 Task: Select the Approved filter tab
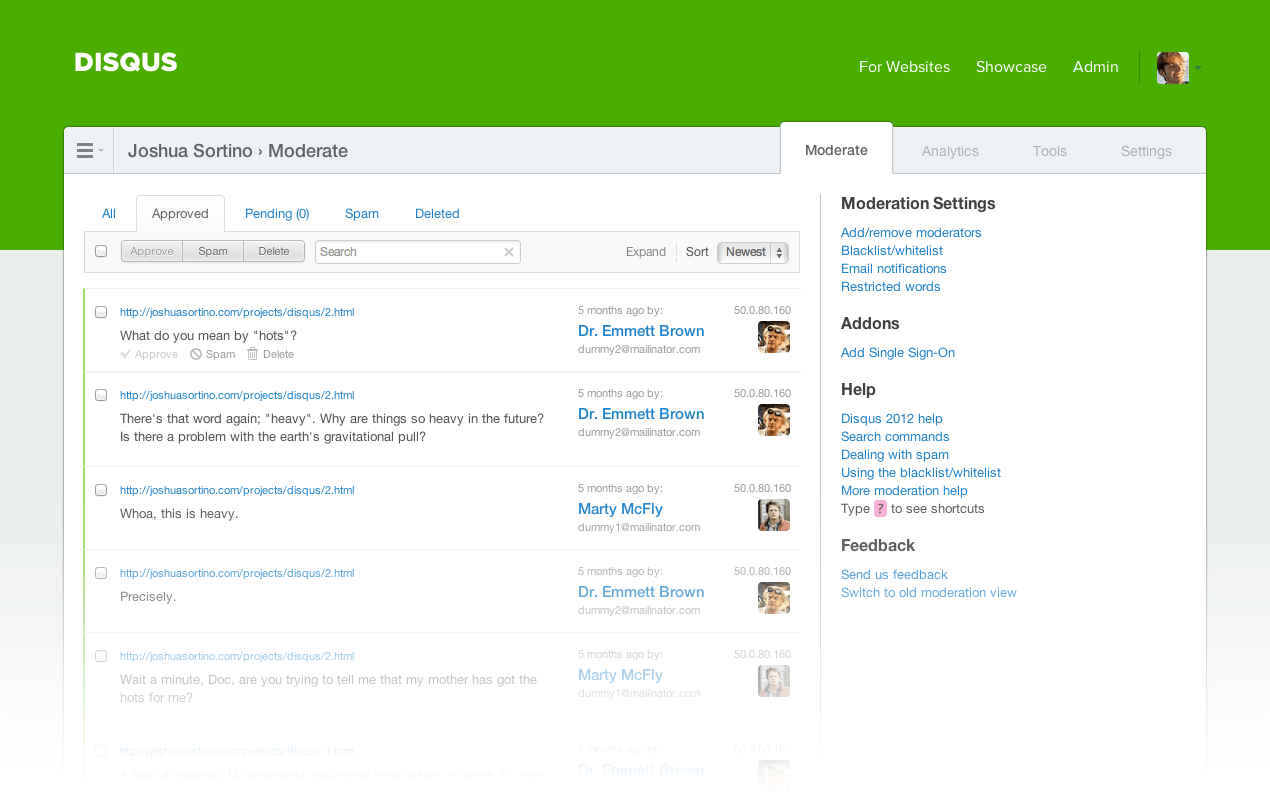coord(180,214)
